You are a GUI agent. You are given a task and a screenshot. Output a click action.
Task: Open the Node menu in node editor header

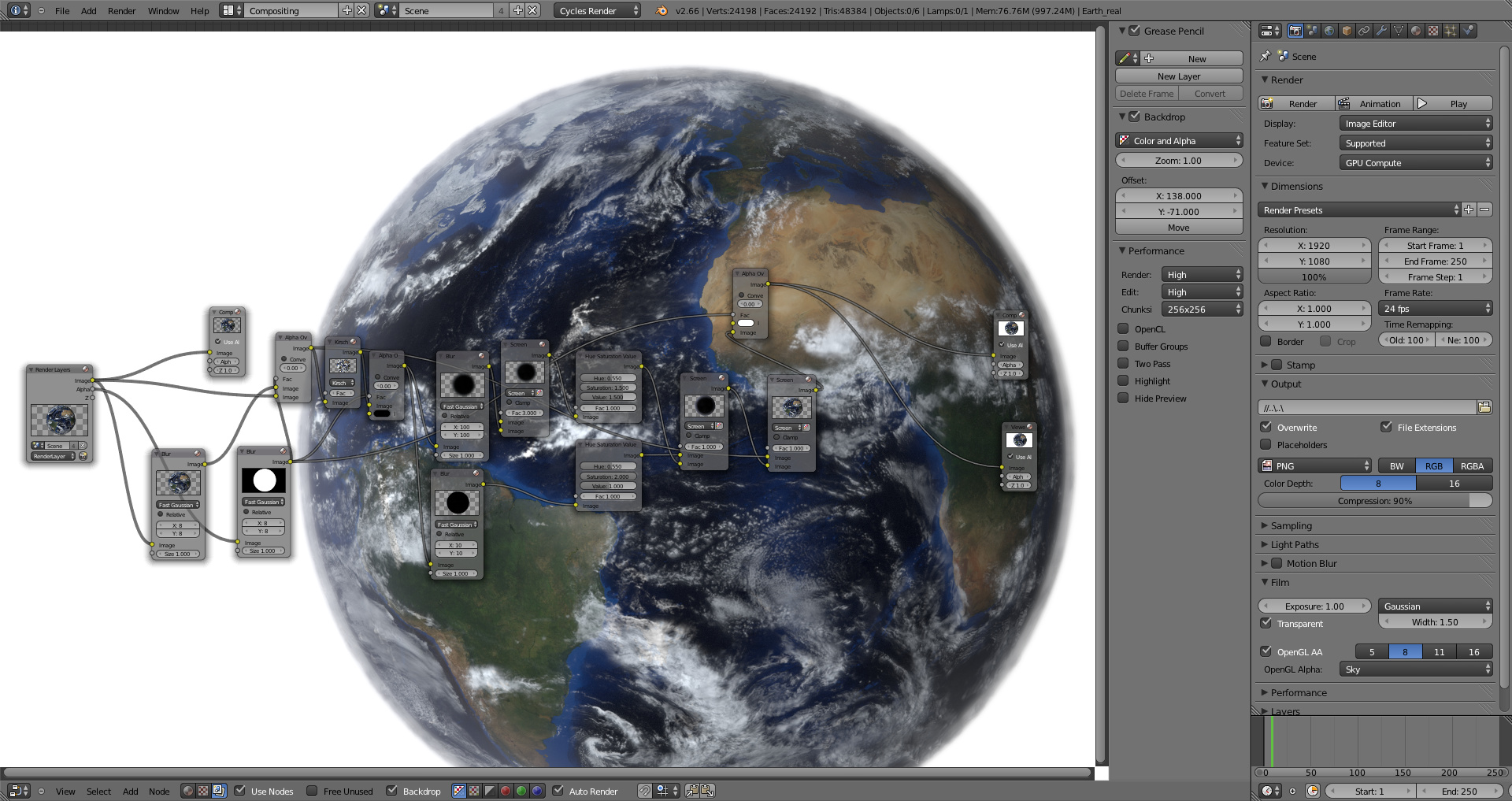(159, 791)
